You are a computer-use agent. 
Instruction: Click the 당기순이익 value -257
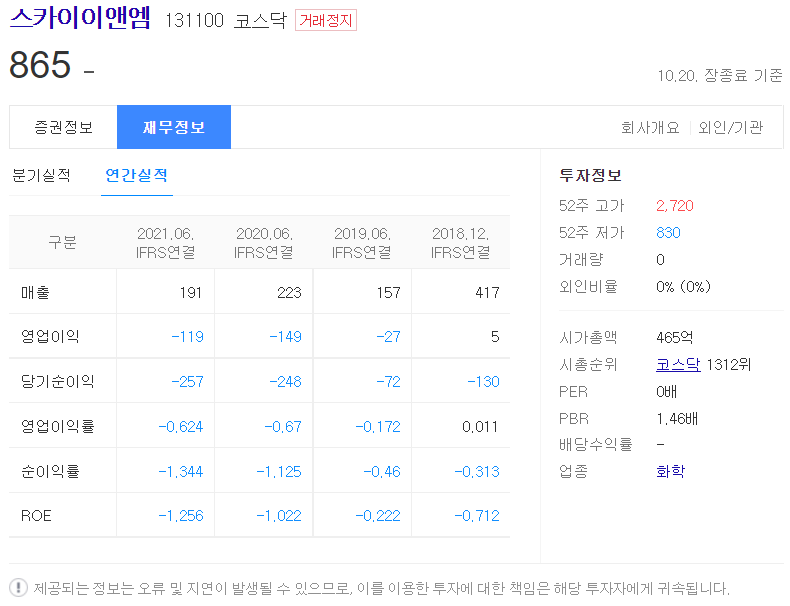click(187, 381)
